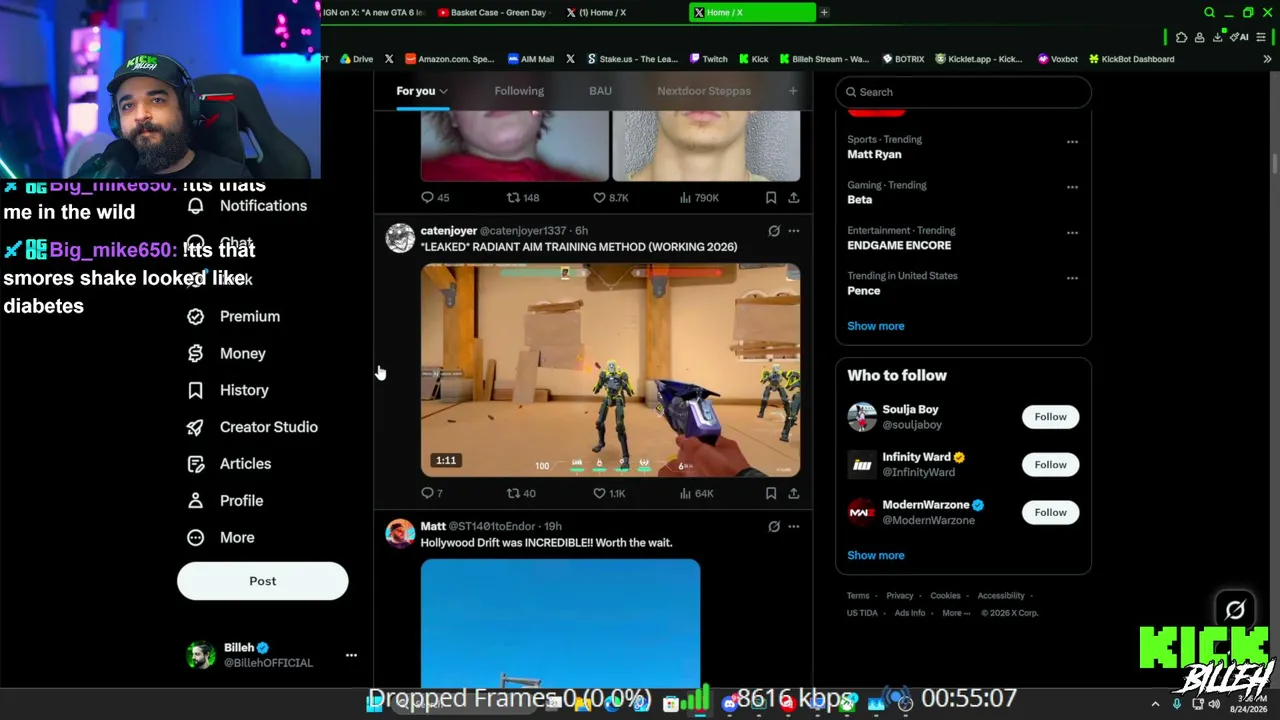Reply to the post with 45 replies
Image resolution: width=1280 pixels, height=720 pixels.
[x=435, y=198]
